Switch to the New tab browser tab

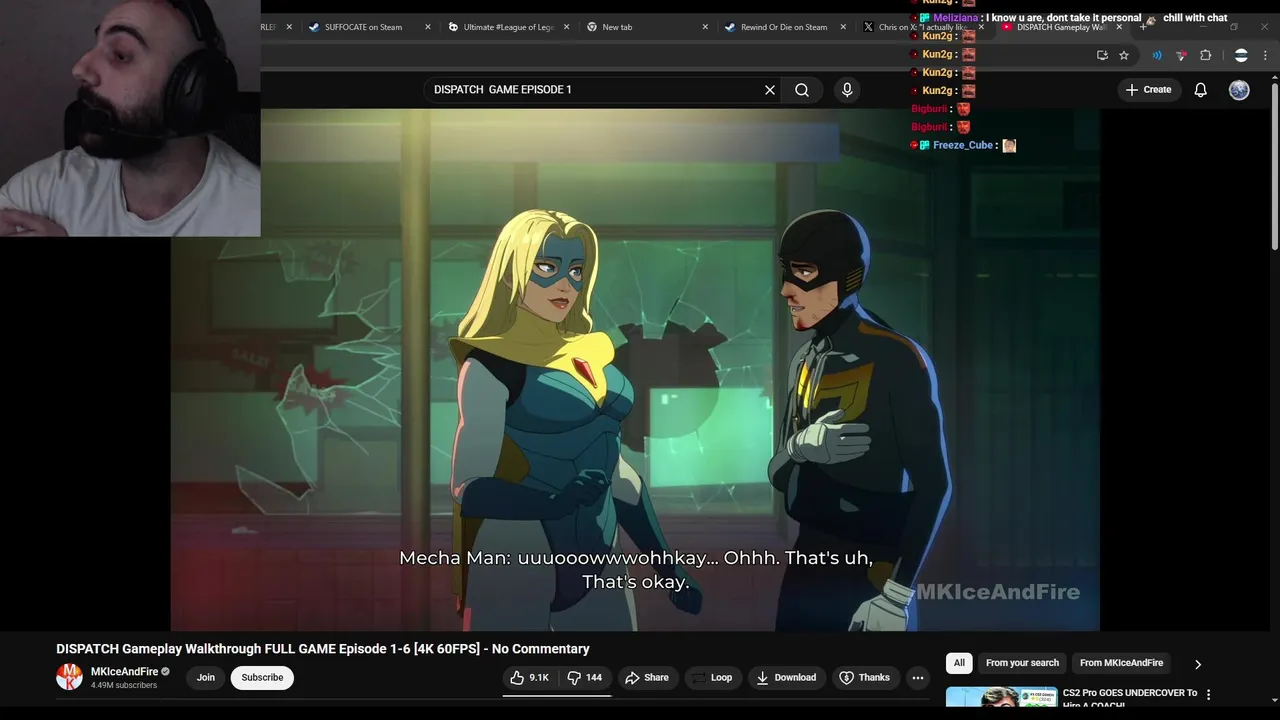coord(617,27)
